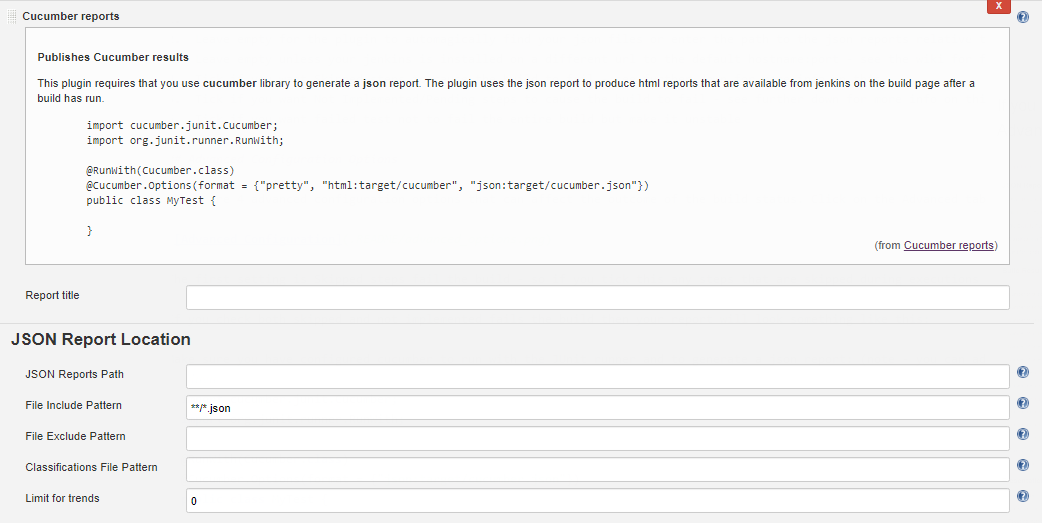Click the 'JSON Report Location' heading
Screen dimensions: 1042x523
tap(101, 340)
